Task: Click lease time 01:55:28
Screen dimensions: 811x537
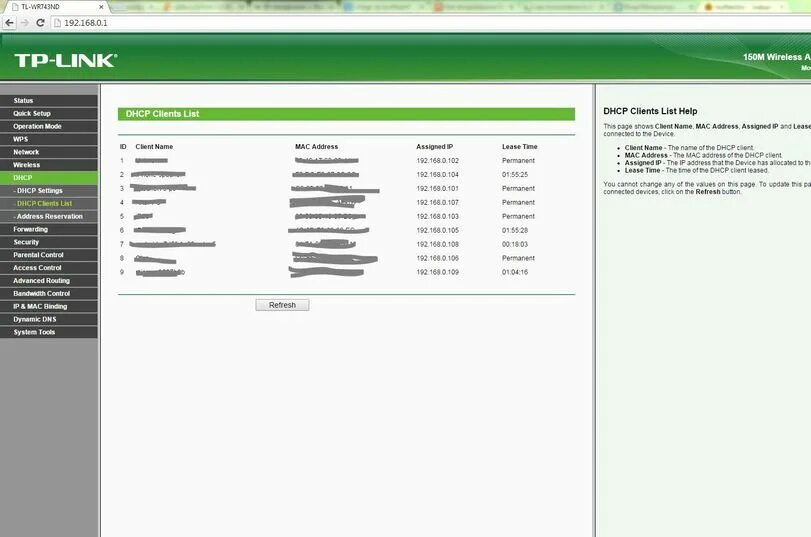Action: pos(515,231)
